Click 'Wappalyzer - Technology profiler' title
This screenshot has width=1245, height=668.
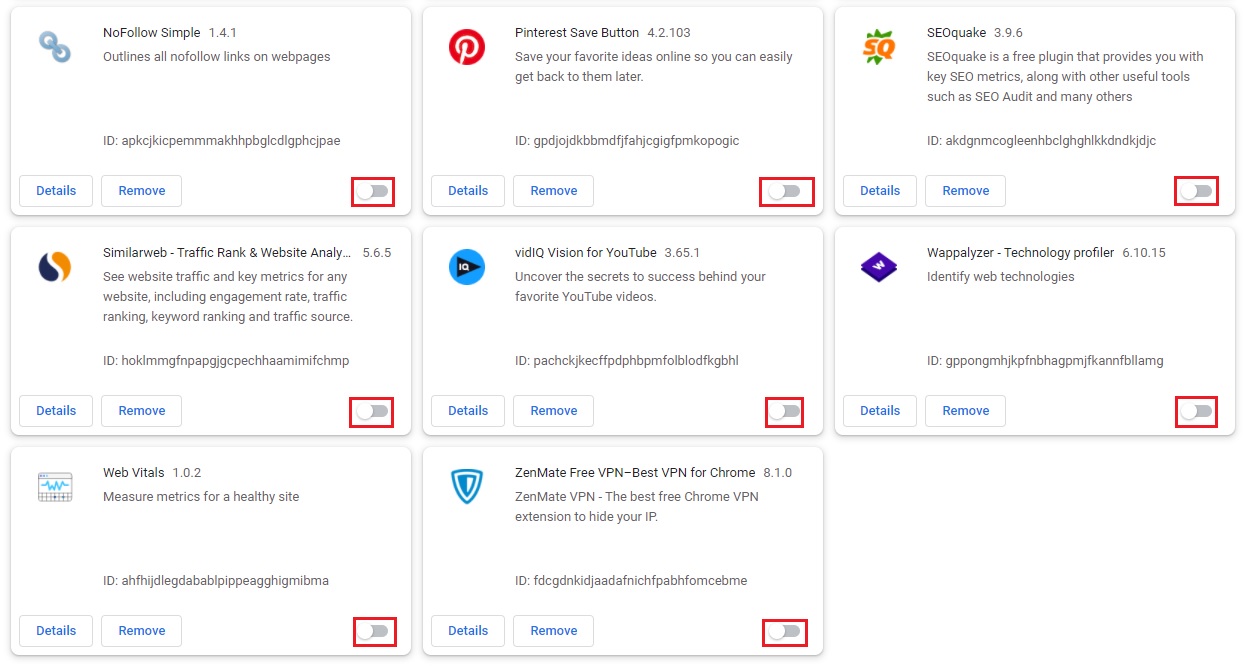1020,253
